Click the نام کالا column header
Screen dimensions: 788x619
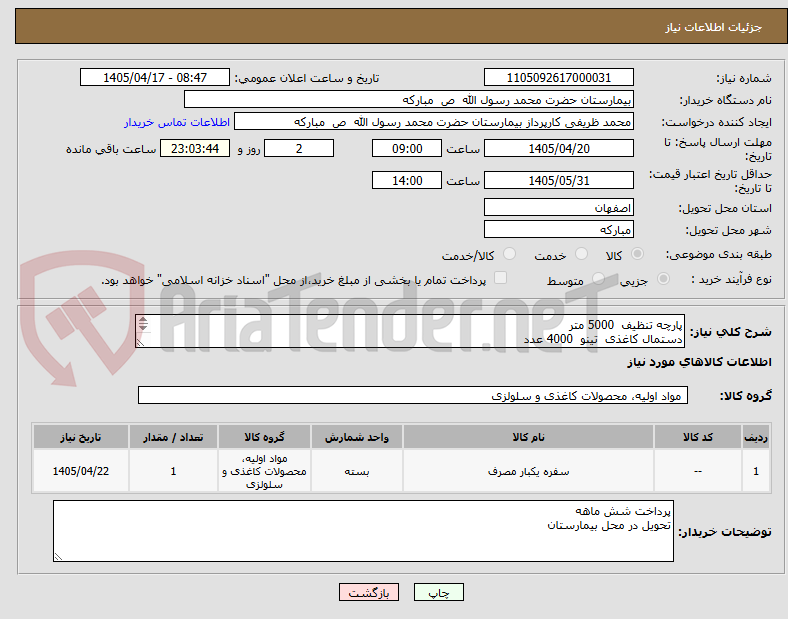[x=528, y=437]
